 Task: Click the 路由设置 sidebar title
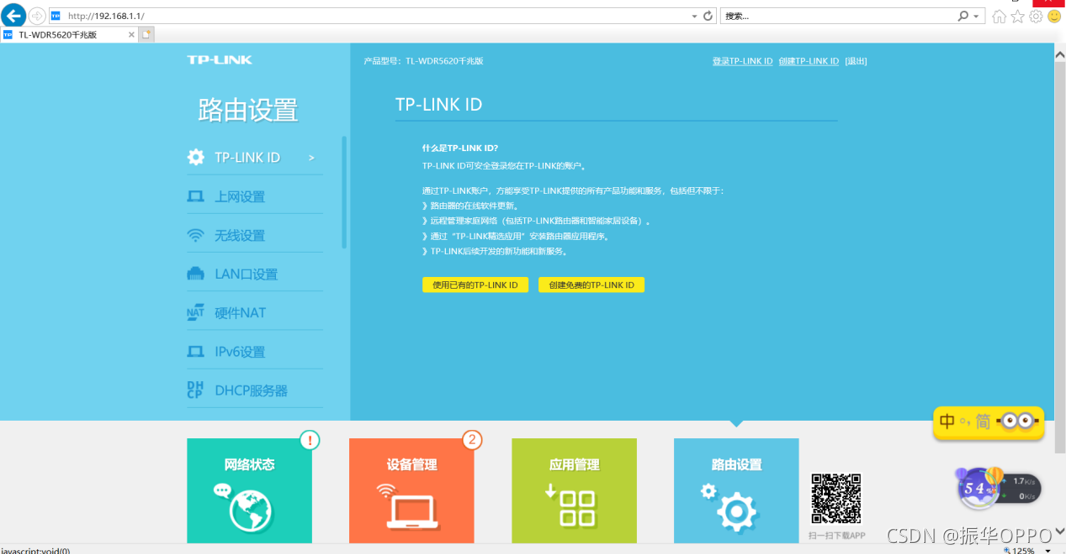click(x=248, y=110)
